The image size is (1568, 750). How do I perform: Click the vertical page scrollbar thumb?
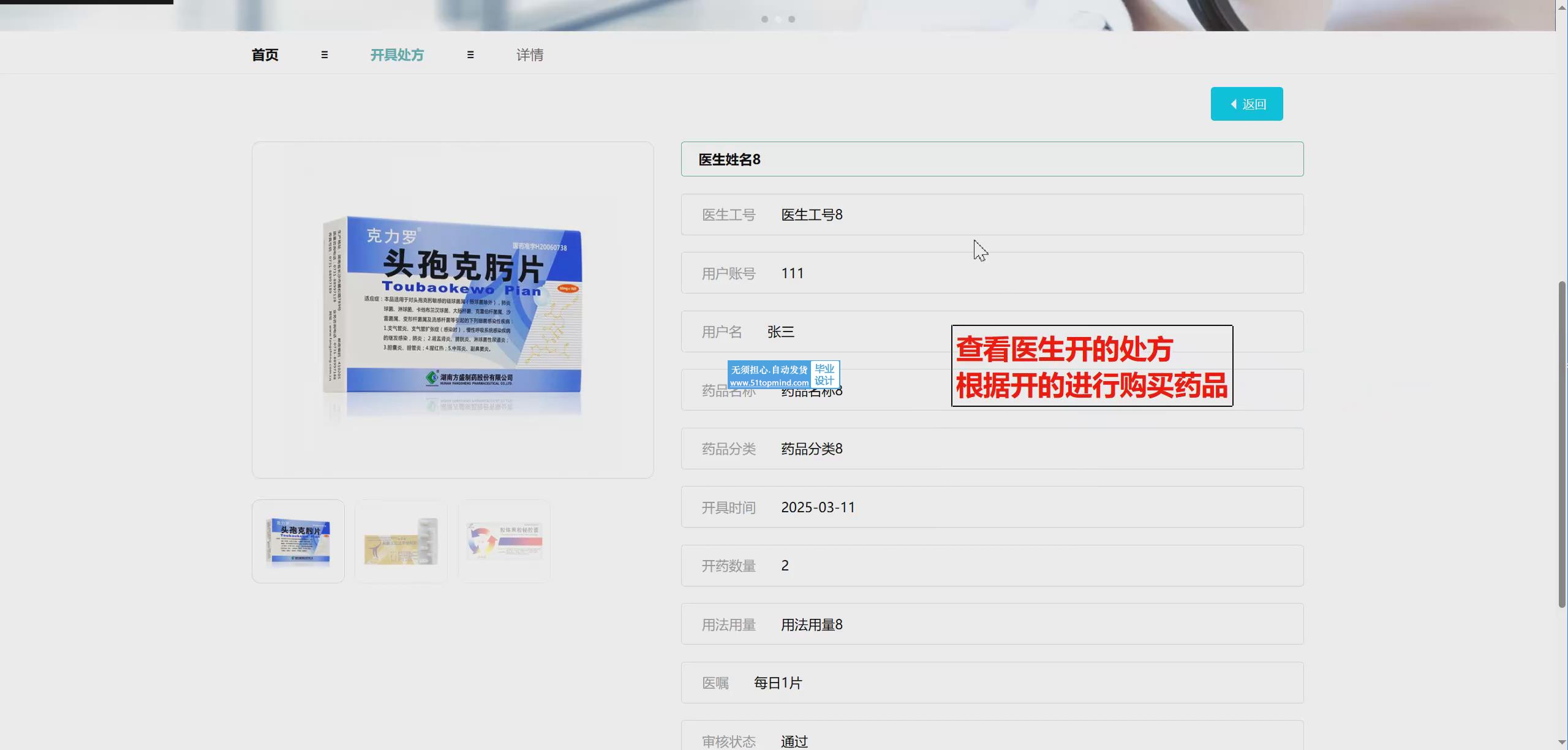[x=1562, y=444]
